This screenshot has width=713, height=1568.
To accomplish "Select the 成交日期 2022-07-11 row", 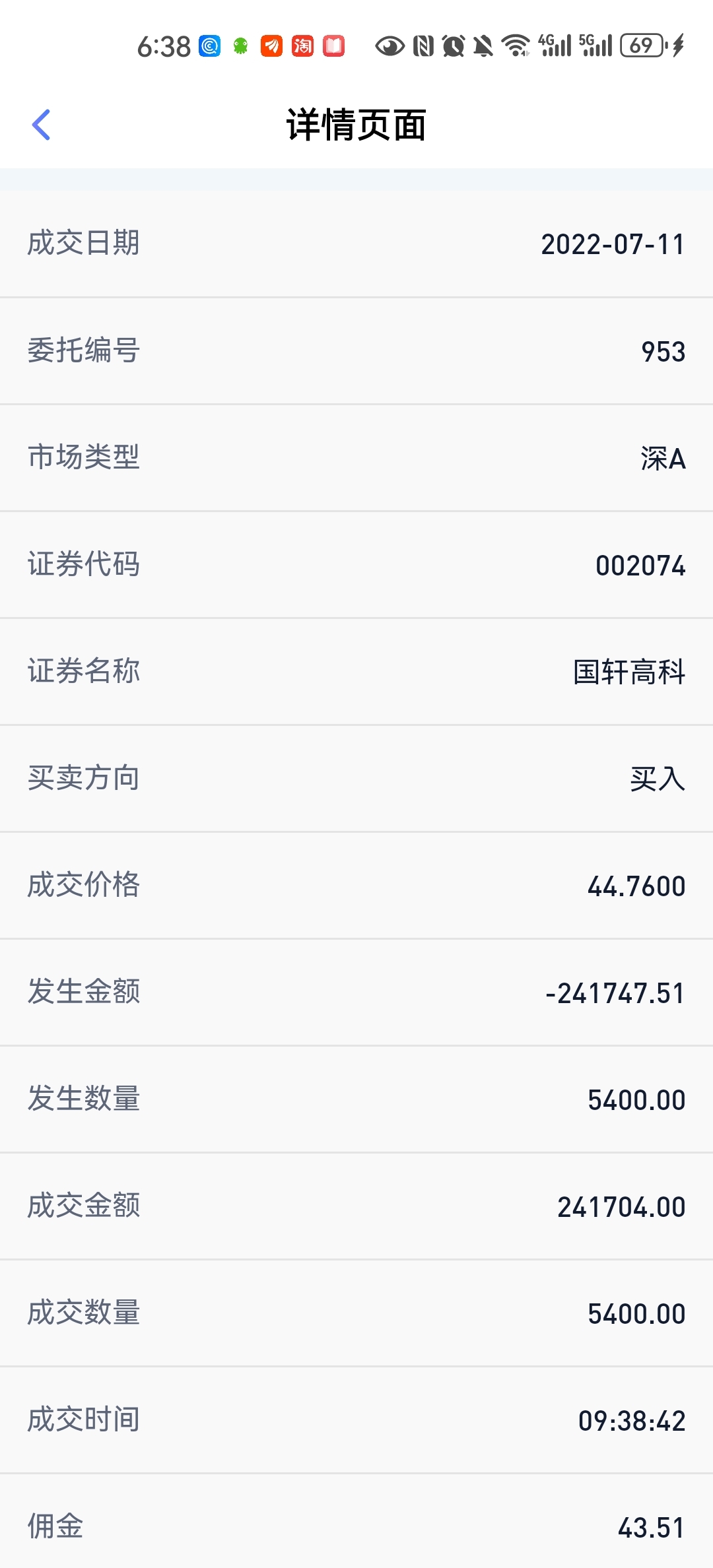I will (x=356, y=244).
